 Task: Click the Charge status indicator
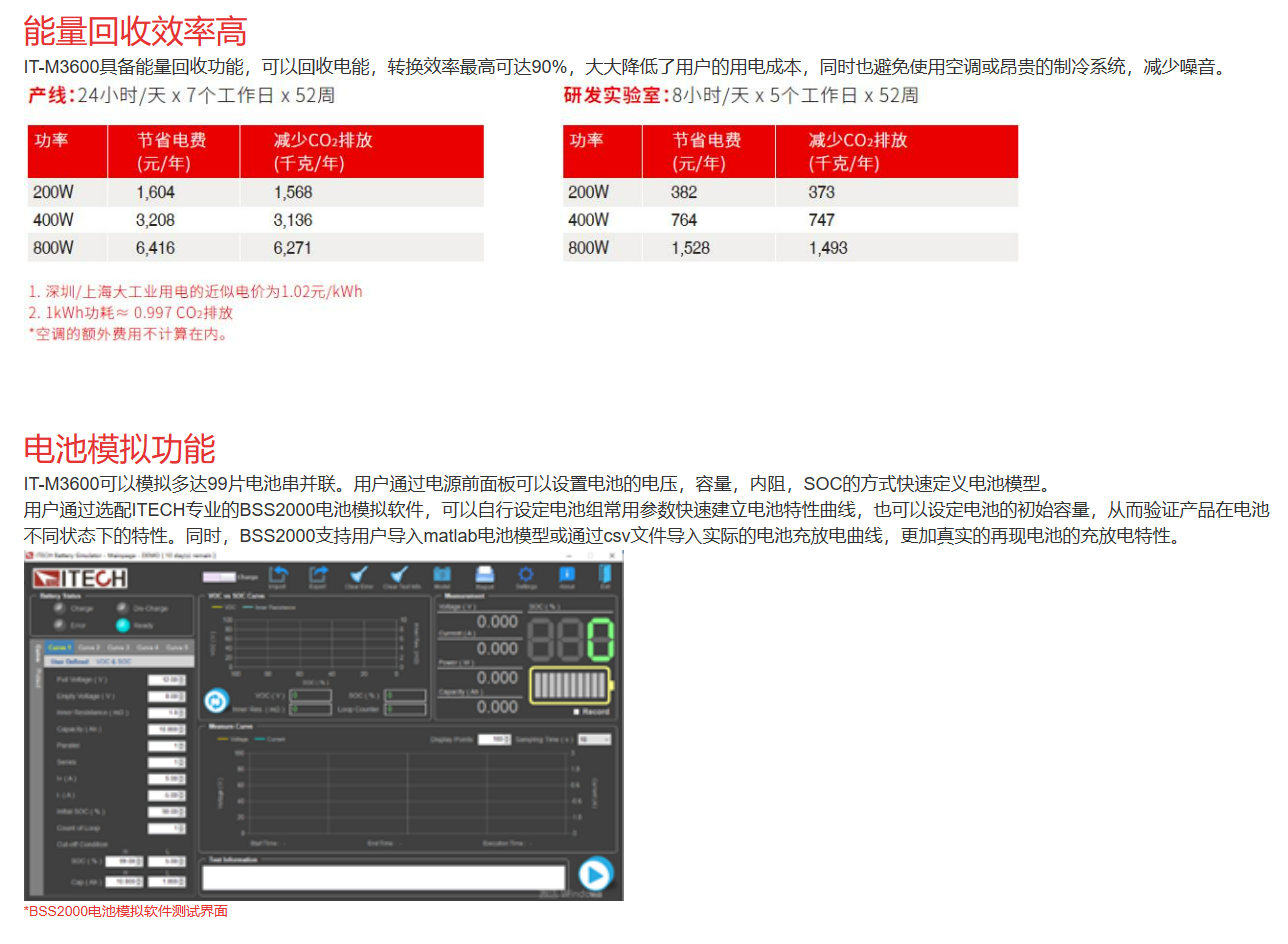click(x=59, y=608)
